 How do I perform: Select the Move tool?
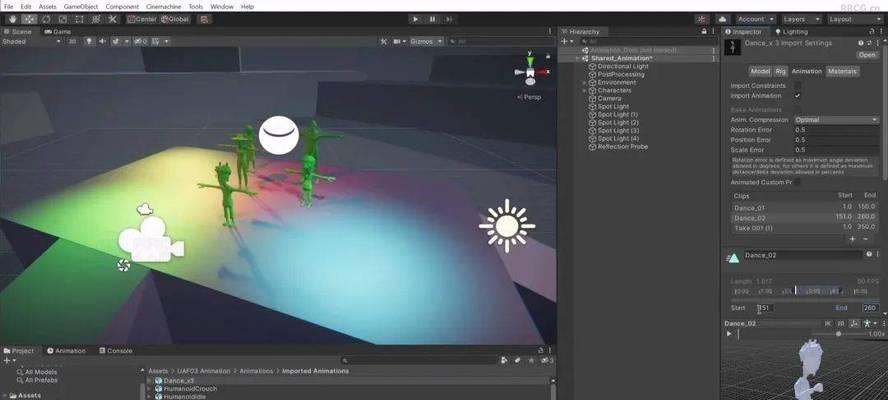[29, 19]
